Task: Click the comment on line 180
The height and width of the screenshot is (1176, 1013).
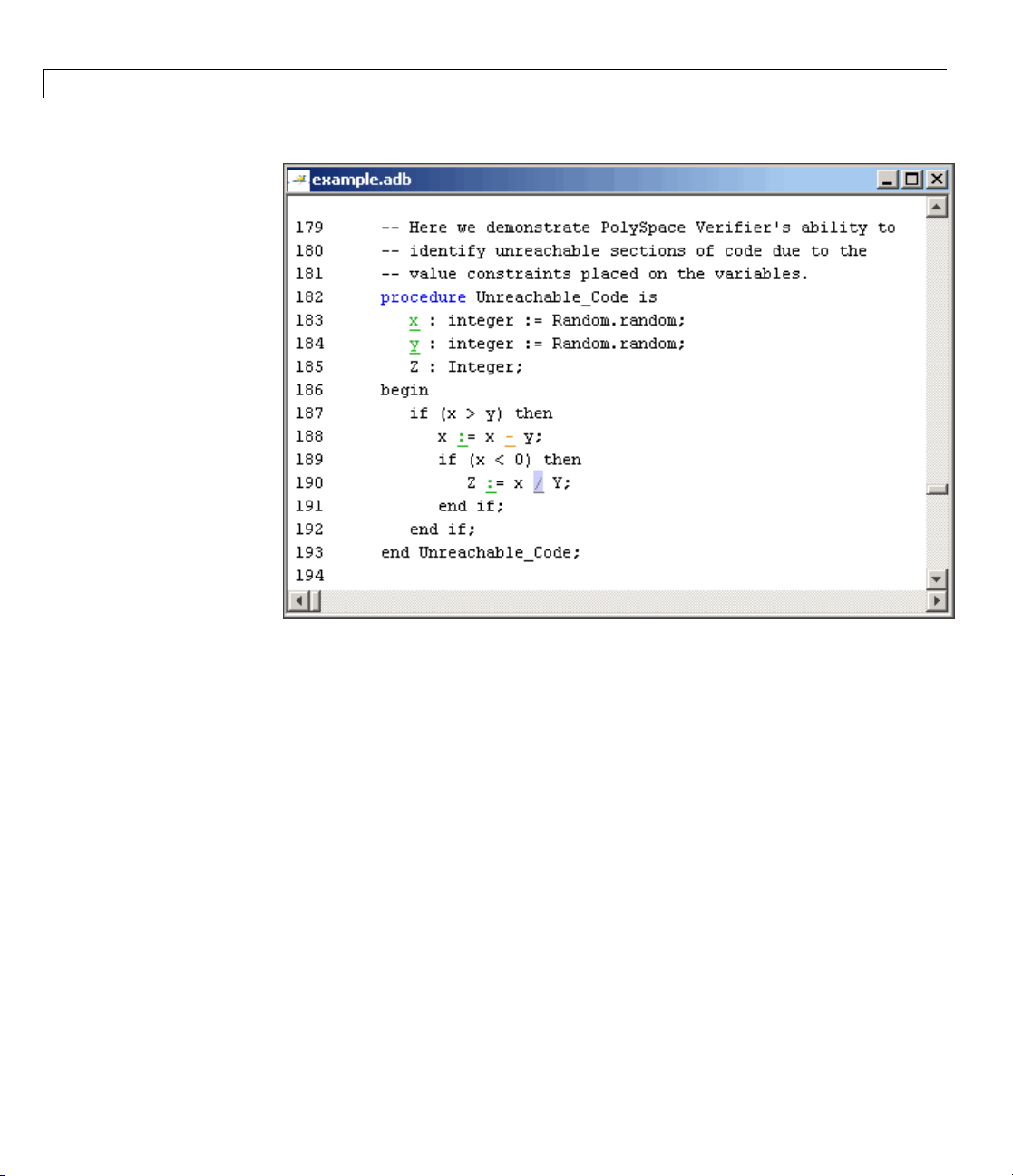Action: click(624, 251)
